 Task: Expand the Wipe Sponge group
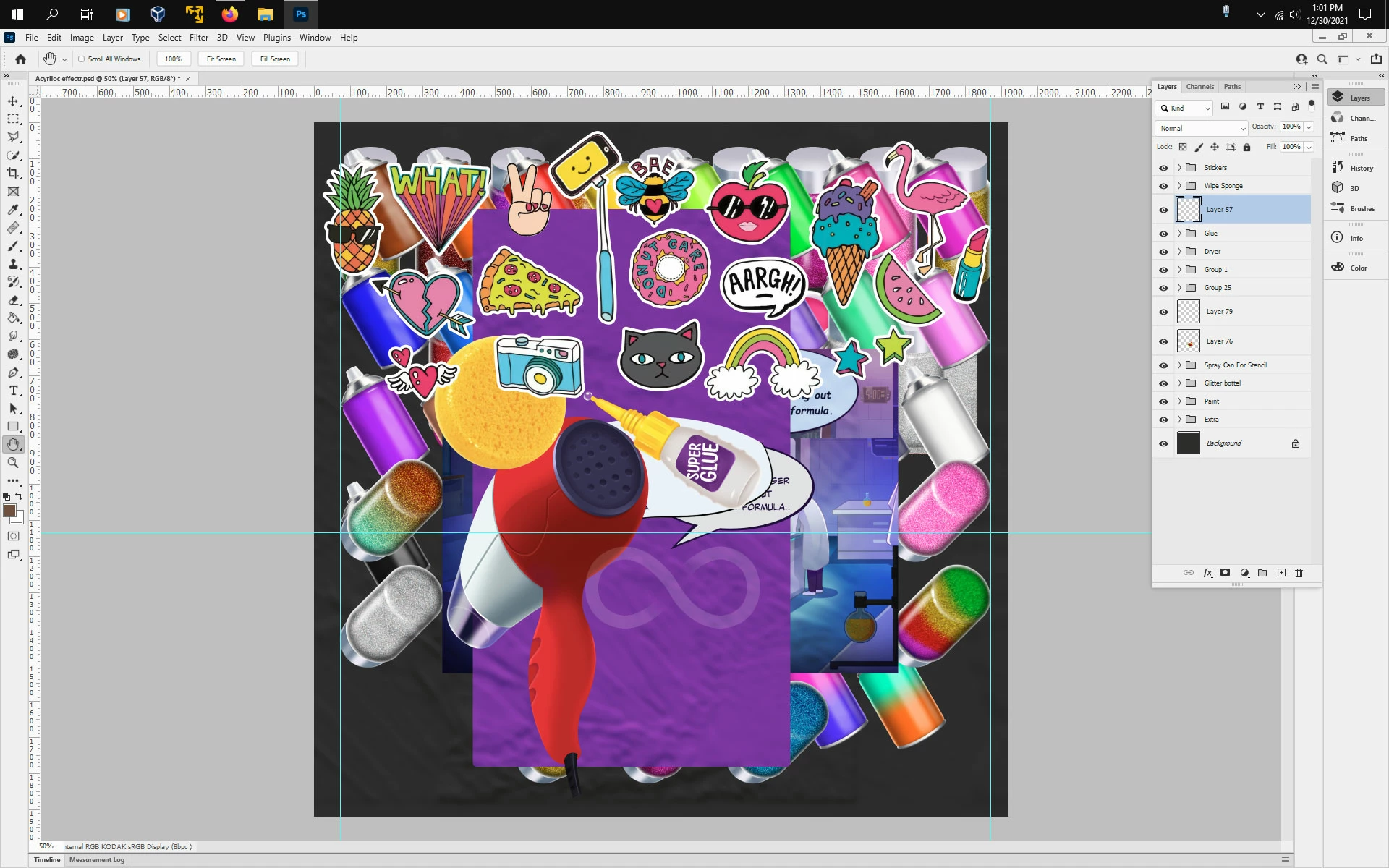click(1179, 186)
